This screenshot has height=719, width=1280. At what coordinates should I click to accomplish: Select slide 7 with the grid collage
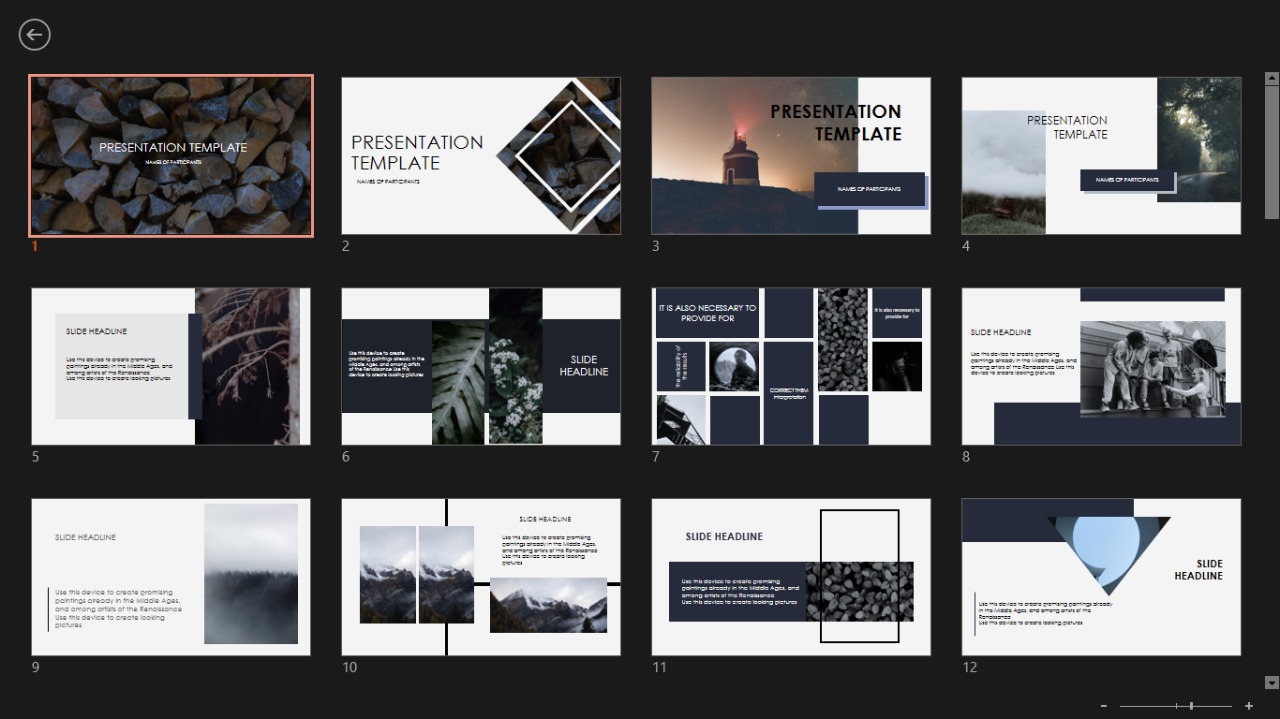[x=791, y=366]
